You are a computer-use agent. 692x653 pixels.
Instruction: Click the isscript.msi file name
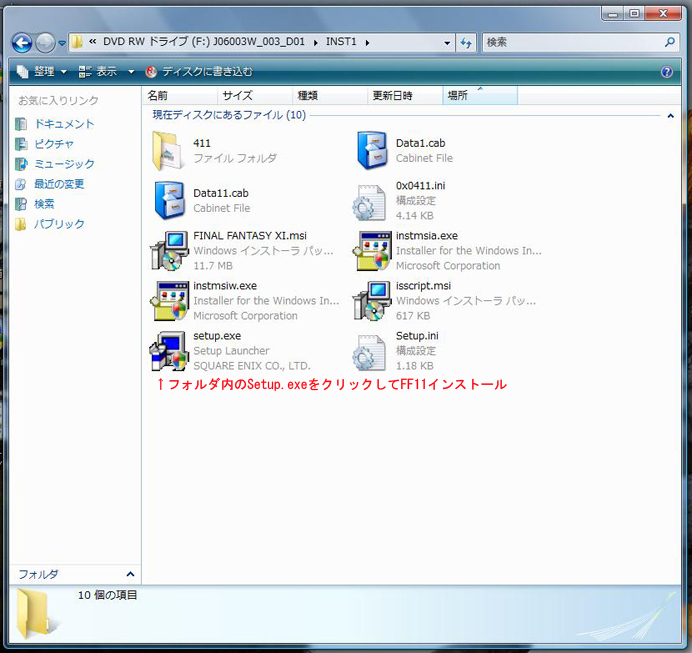coord(424,286)
